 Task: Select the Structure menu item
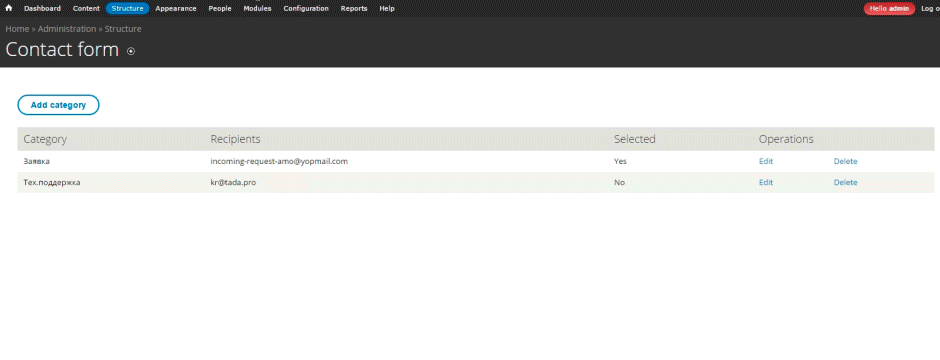127,8
